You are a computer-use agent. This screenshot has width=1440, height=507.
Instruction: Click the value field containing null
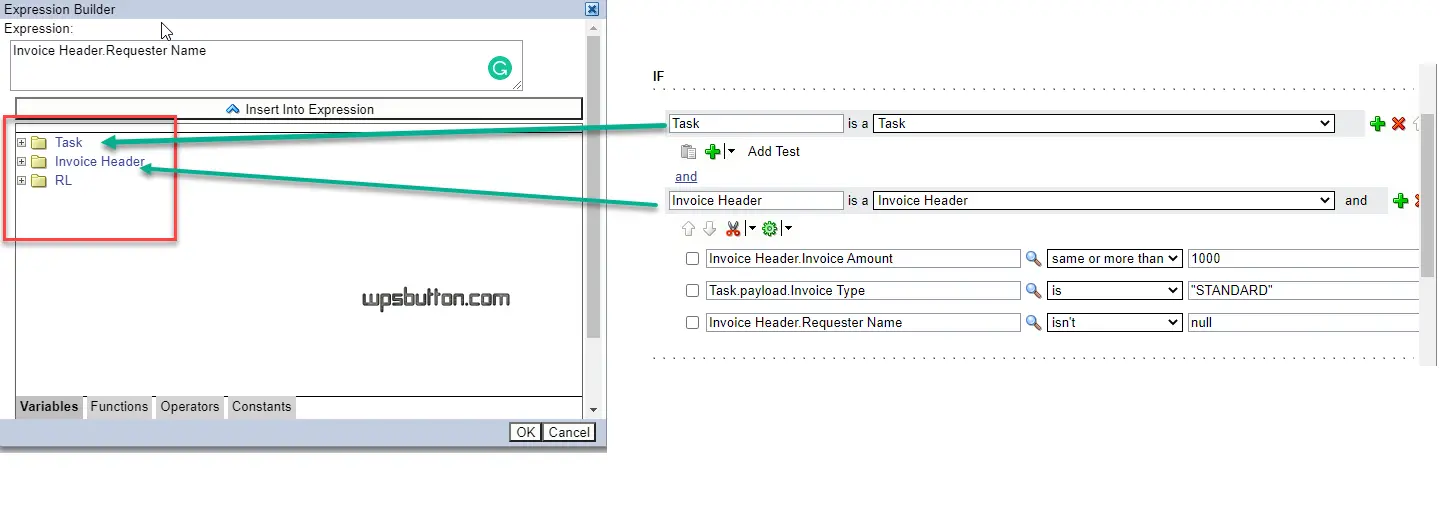[1304, 323]
